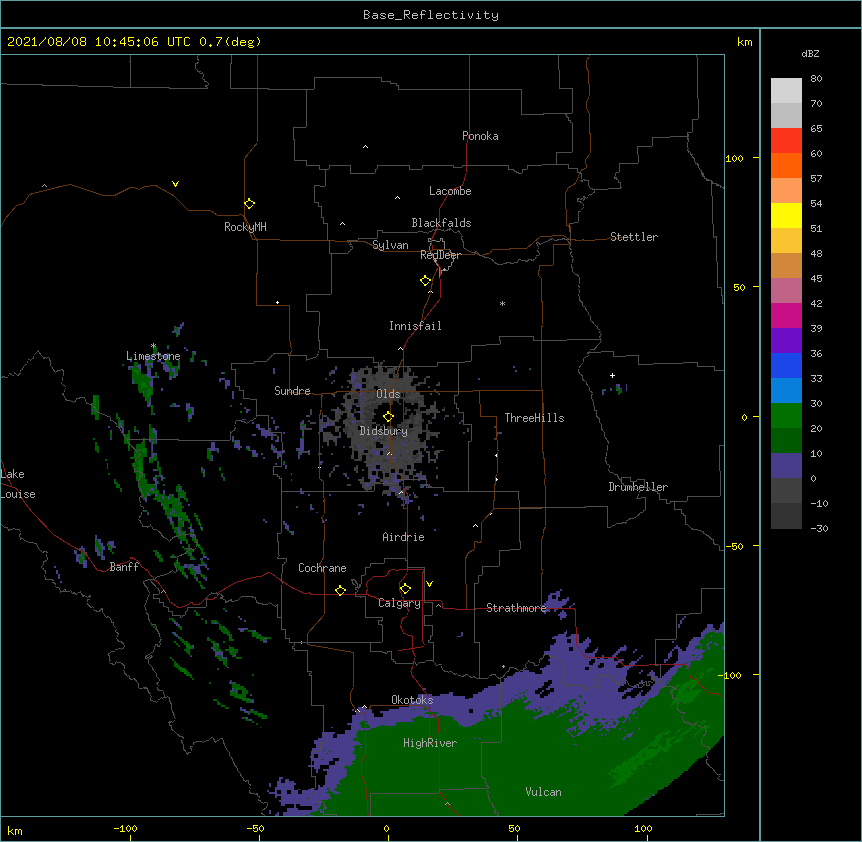Click the Limestone label on the map
The height and width of the screenshot is (842, 862).
(153, 356)
